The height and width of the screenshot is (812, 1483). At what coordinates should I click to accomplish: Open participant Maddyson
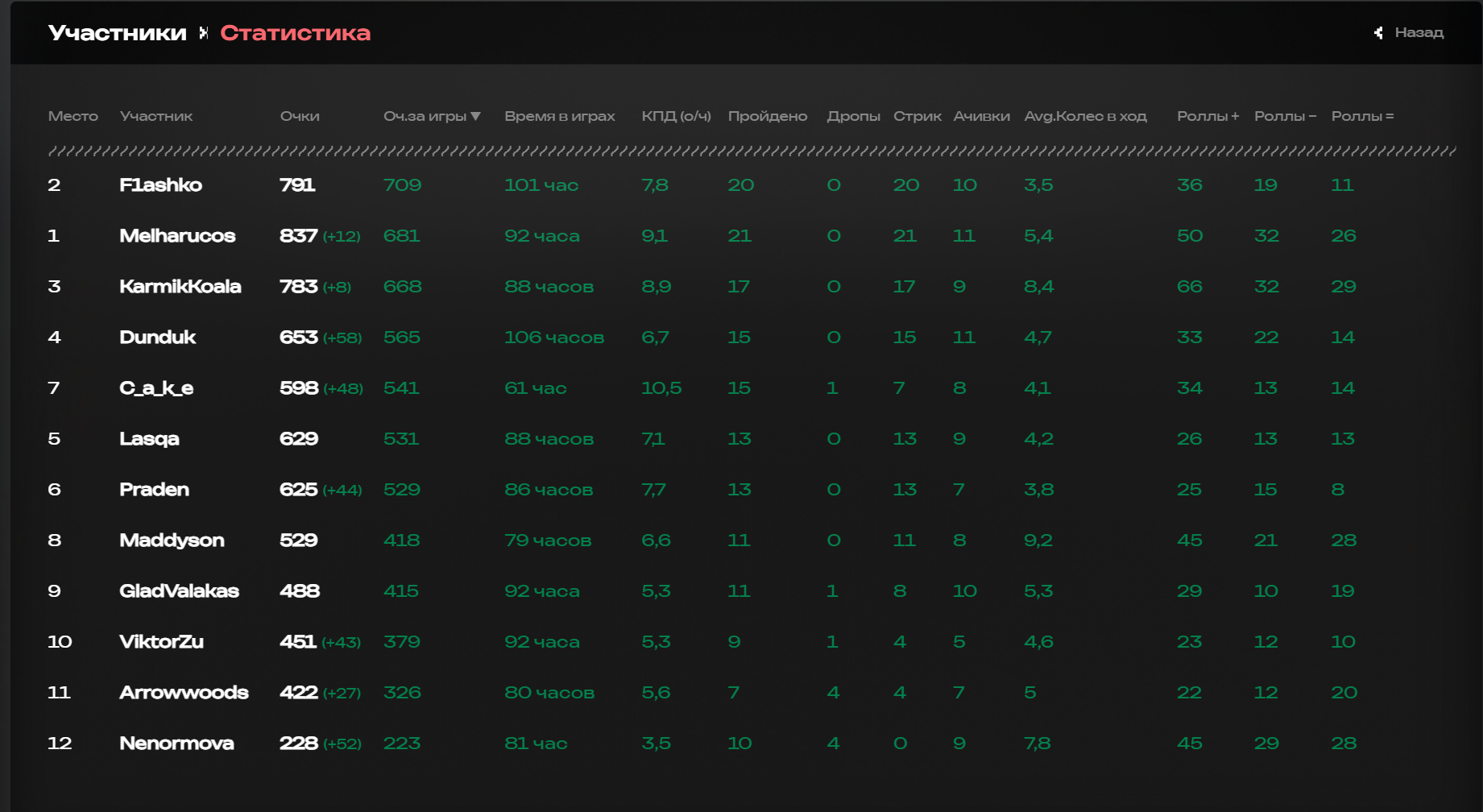click(x=172, y=541)
